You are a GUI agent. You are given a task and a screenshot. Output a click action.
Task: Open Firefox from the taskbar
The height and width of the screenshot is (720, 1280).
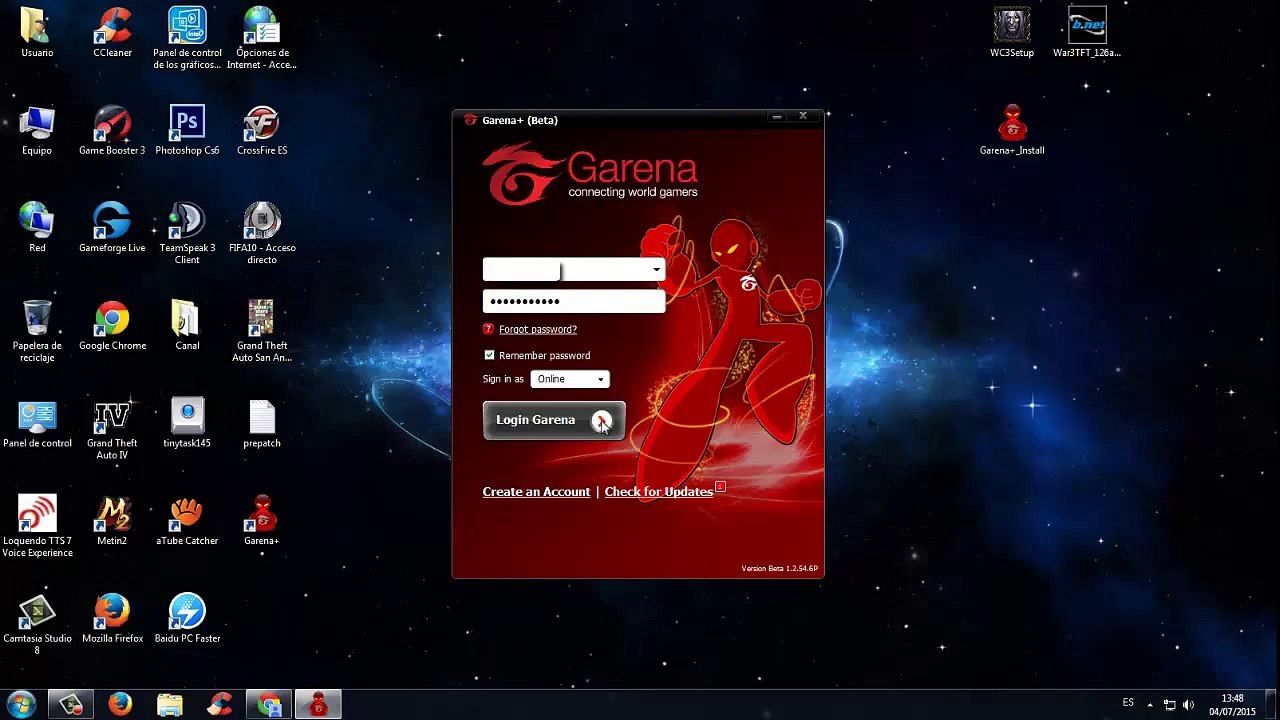pyautogui.click(x=120, y=705)
